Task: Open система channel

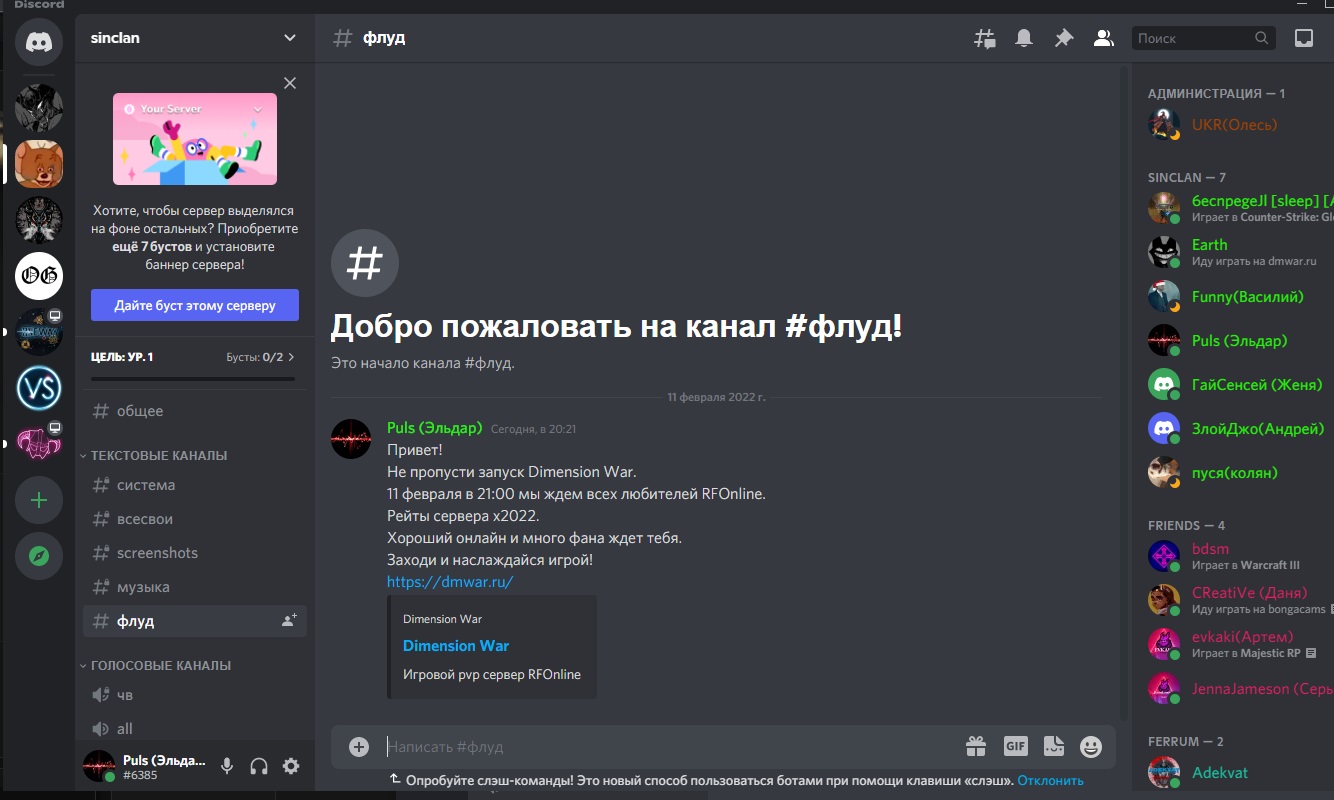Action: point(195,485)
